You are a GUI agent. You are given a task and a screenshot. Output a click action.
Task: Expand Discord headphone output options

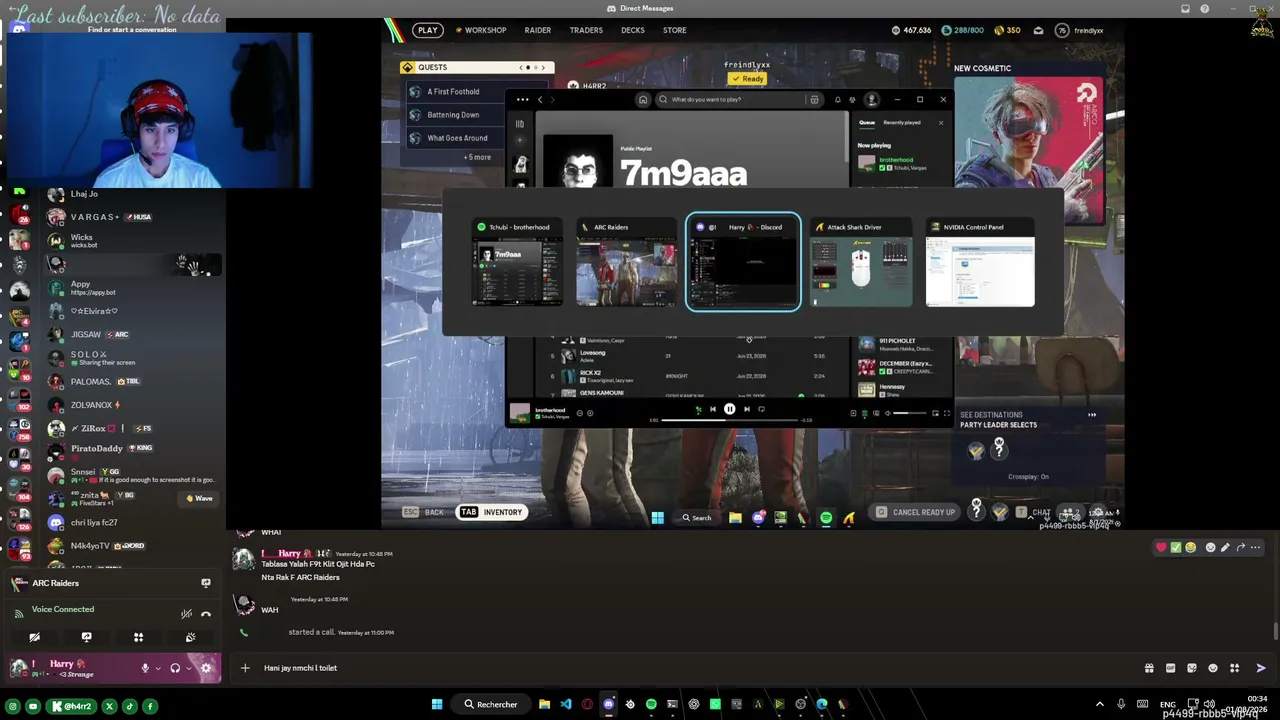[x=187, y=668]
